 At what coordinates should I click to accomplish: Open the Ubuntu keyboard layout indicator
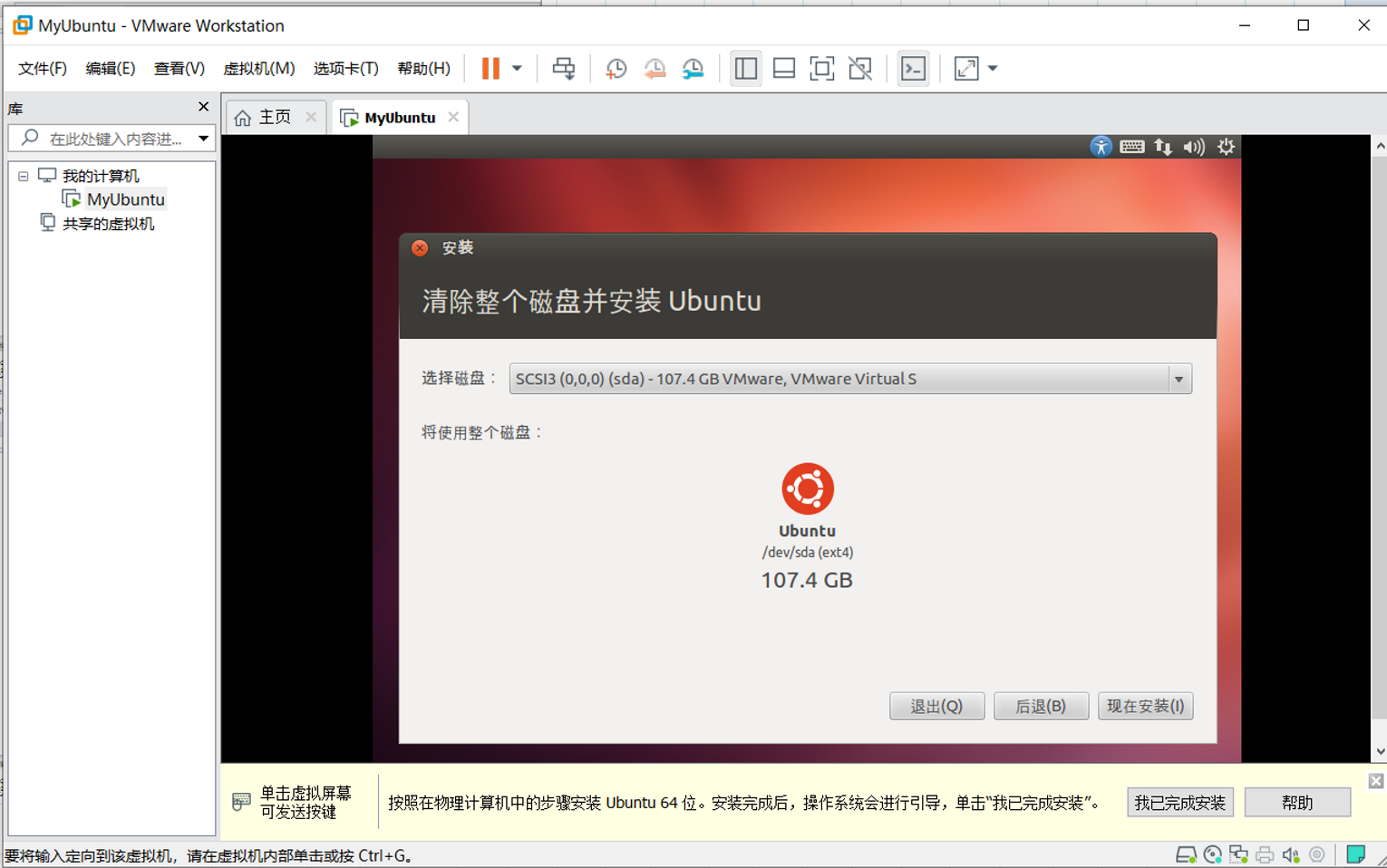1131,147
